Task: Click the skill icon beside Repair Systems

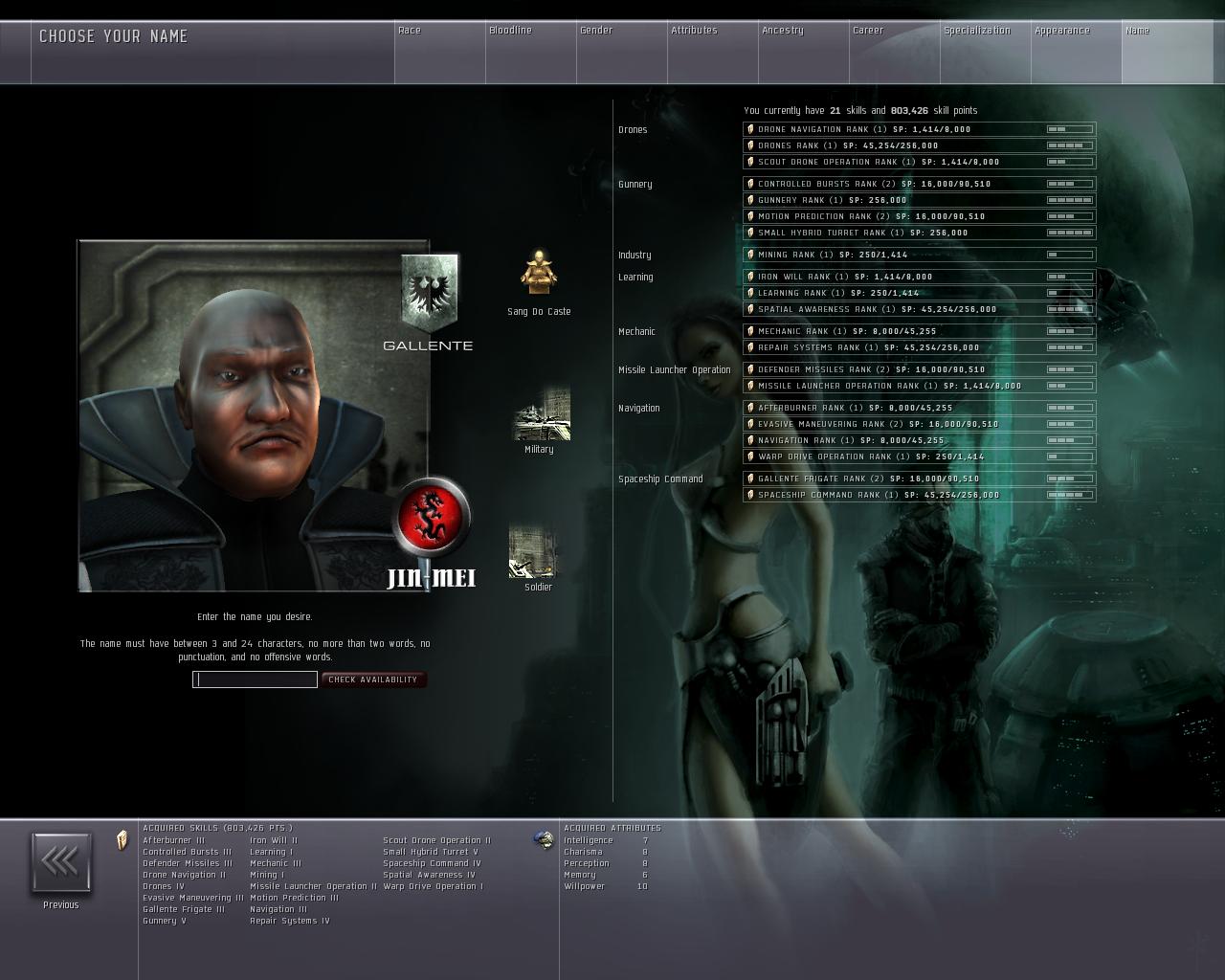Action: 751,347
